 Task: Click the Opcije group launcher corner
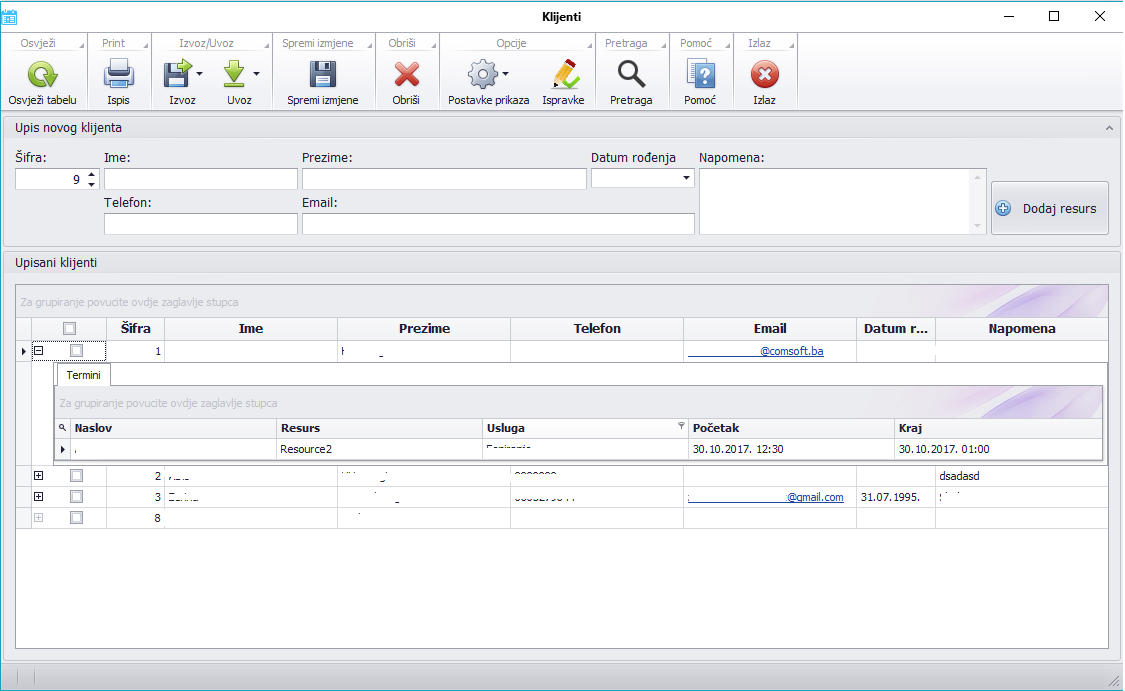(x=589, y=46)
